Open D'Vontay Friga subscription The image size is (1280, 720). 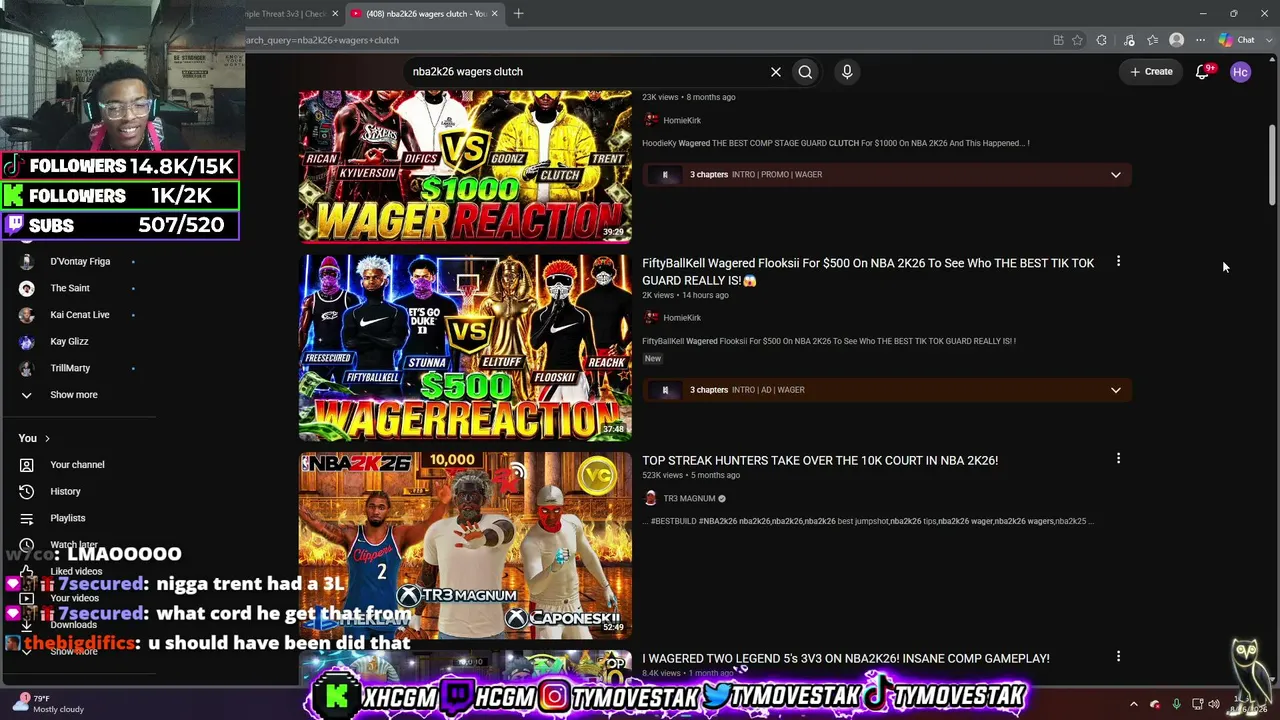[x=80, y=261]
